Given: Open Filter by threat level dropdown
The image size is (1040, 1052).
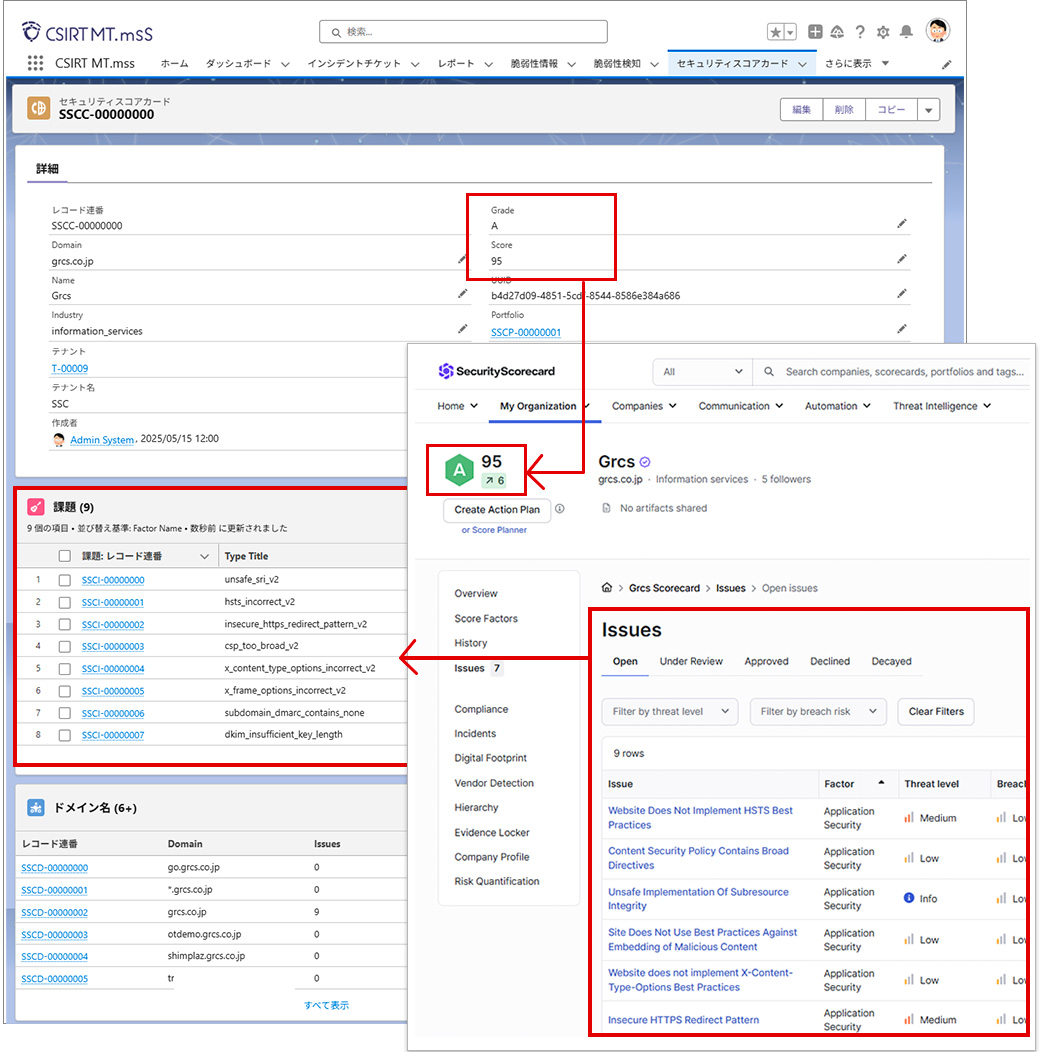Looking at the screenshot, I should tap(670, 711).
